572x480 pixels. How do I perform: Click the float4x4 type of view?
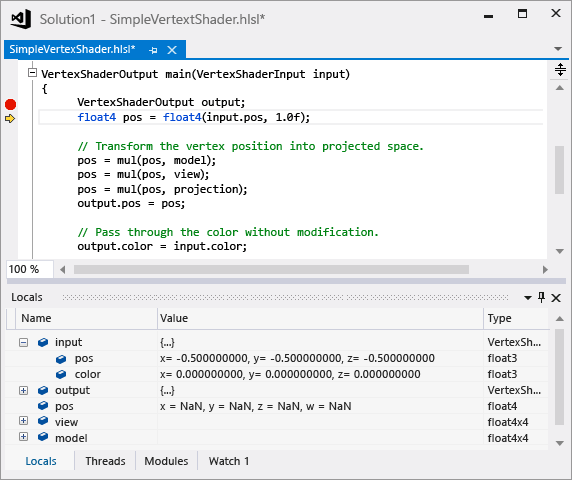tap(508, 422)
